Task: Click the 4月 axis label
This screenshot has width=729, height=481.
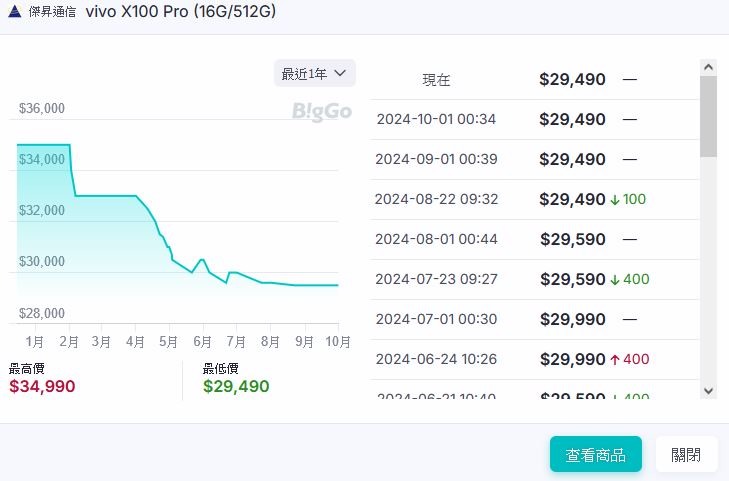Action: (135, 342)
